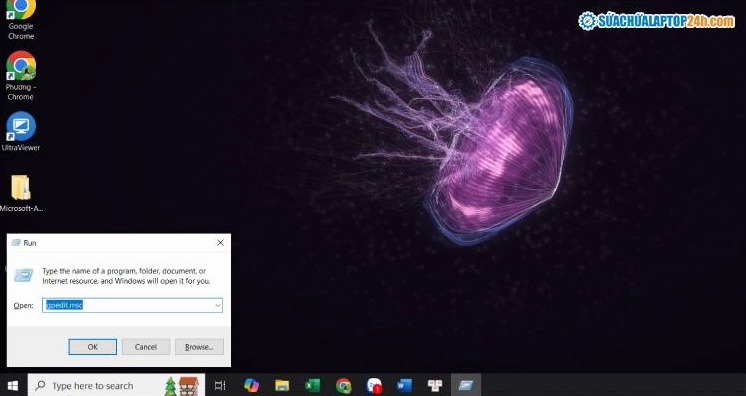746x396 pixels.
Task: Open the Microsoft-A... folder on desktop
Action: (21, 194)
